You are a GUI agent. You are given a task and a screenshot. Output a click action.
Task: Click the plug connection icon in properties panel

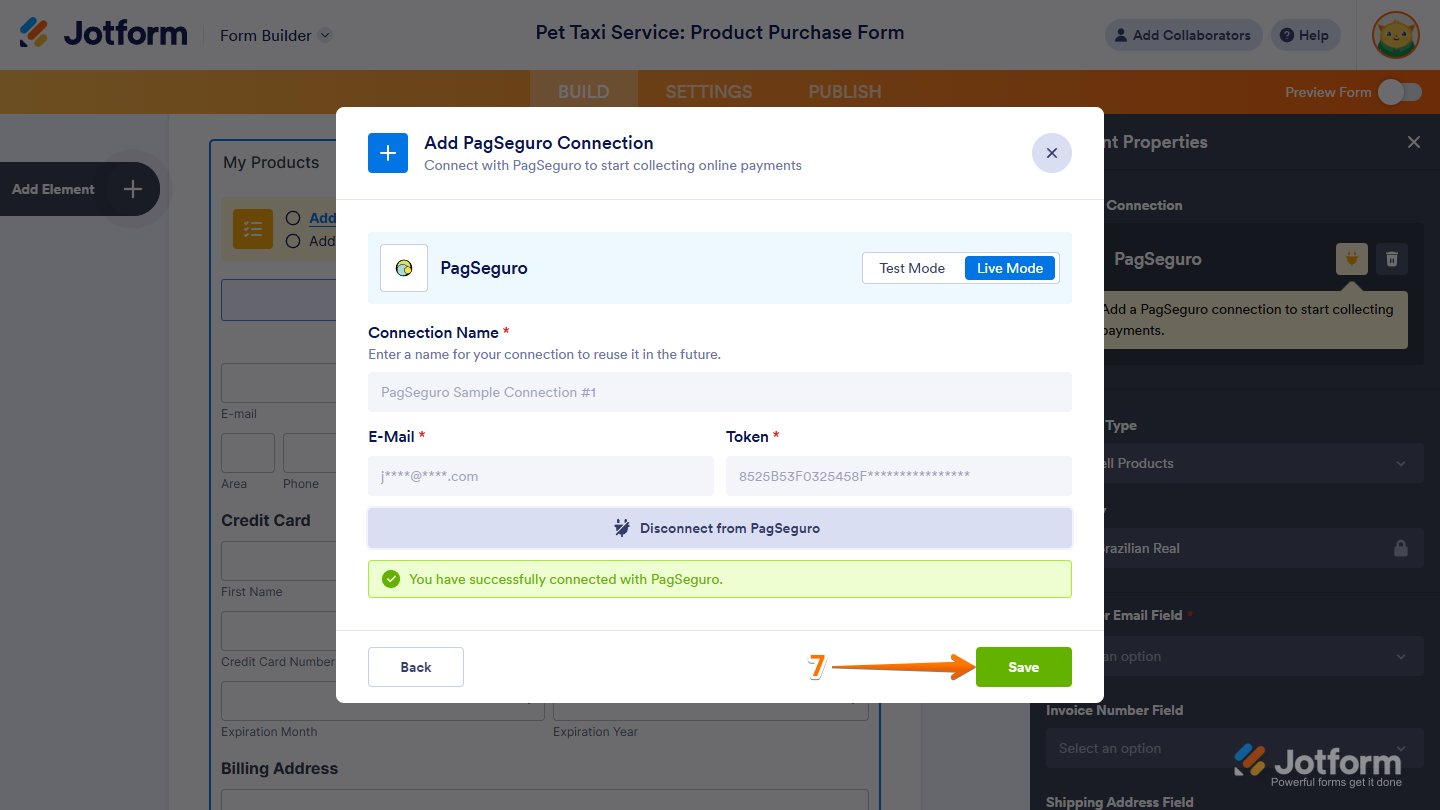tap(1352, 259)
